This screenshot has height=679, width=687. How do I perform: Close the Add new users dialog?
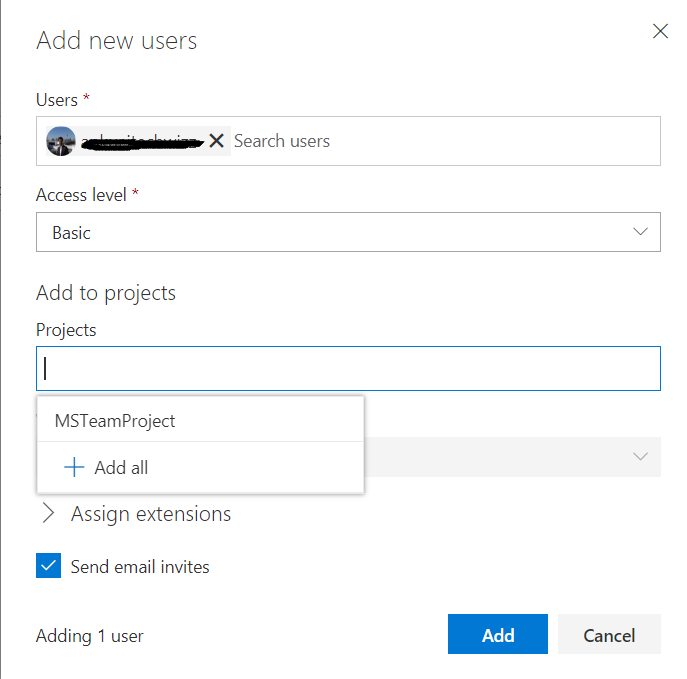pos(660,31)
